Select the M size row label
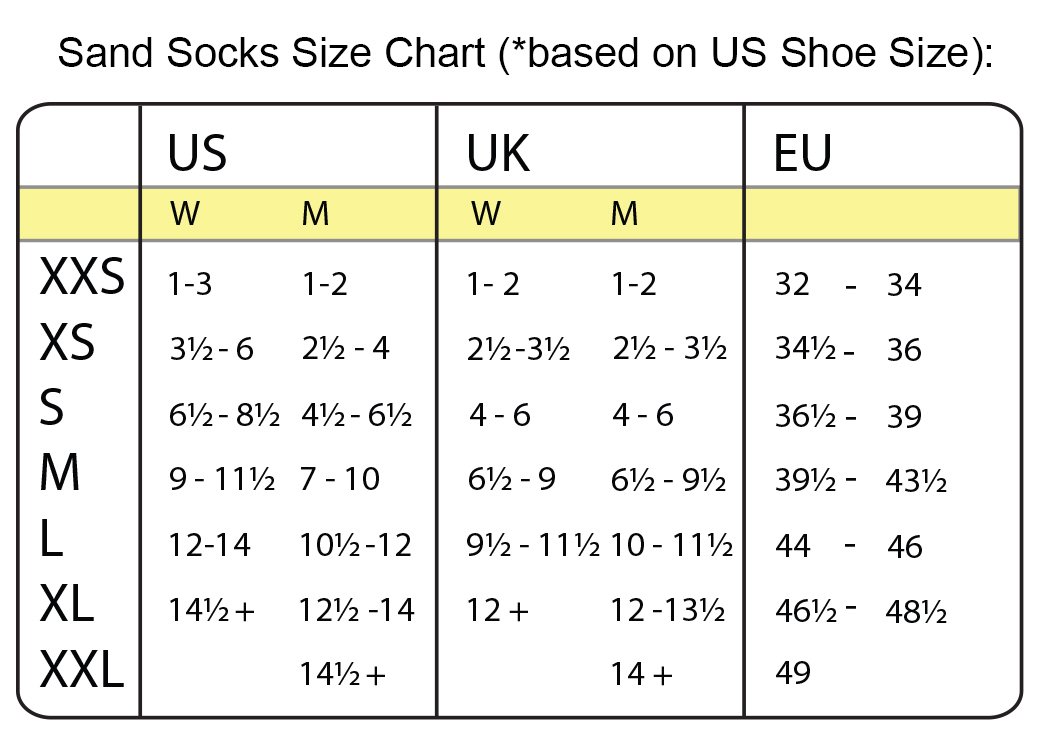The image size is (1040, 750). tap(60, 474)
